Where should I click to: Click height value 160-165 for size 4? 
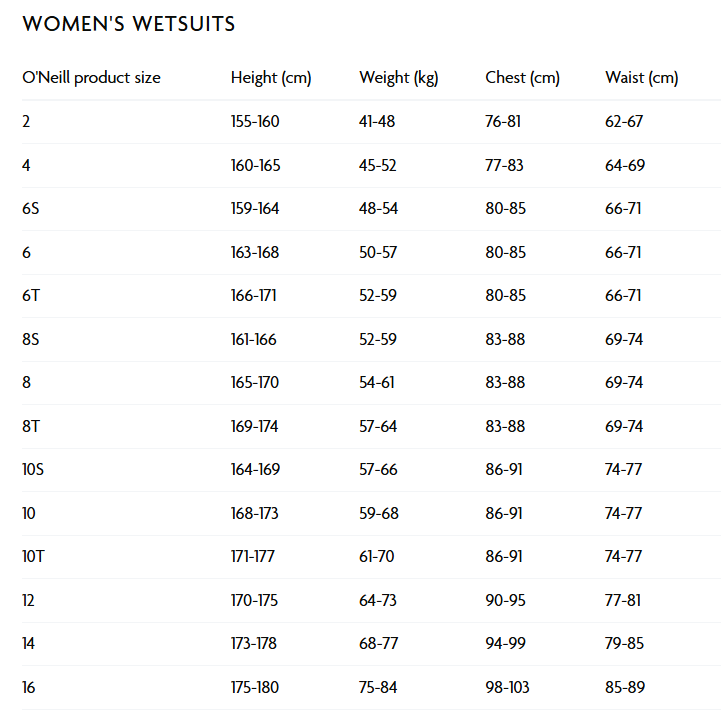tap(255, 166)
